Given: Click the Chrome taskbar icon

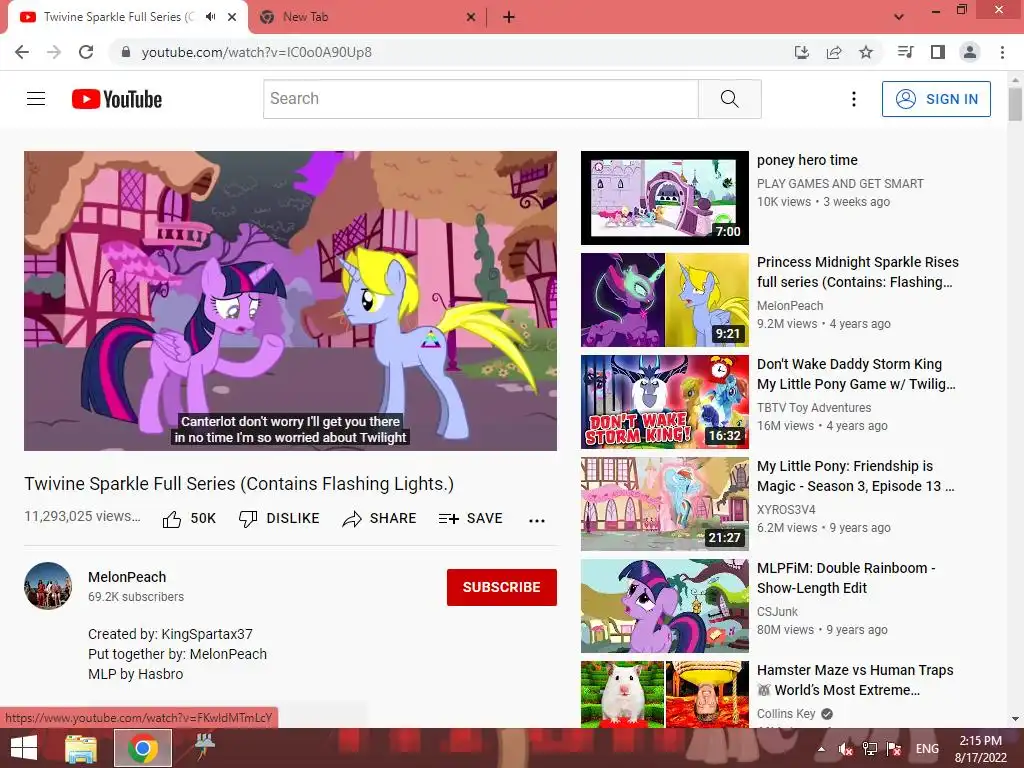Looking at the screenshot, I should (143, 748).
